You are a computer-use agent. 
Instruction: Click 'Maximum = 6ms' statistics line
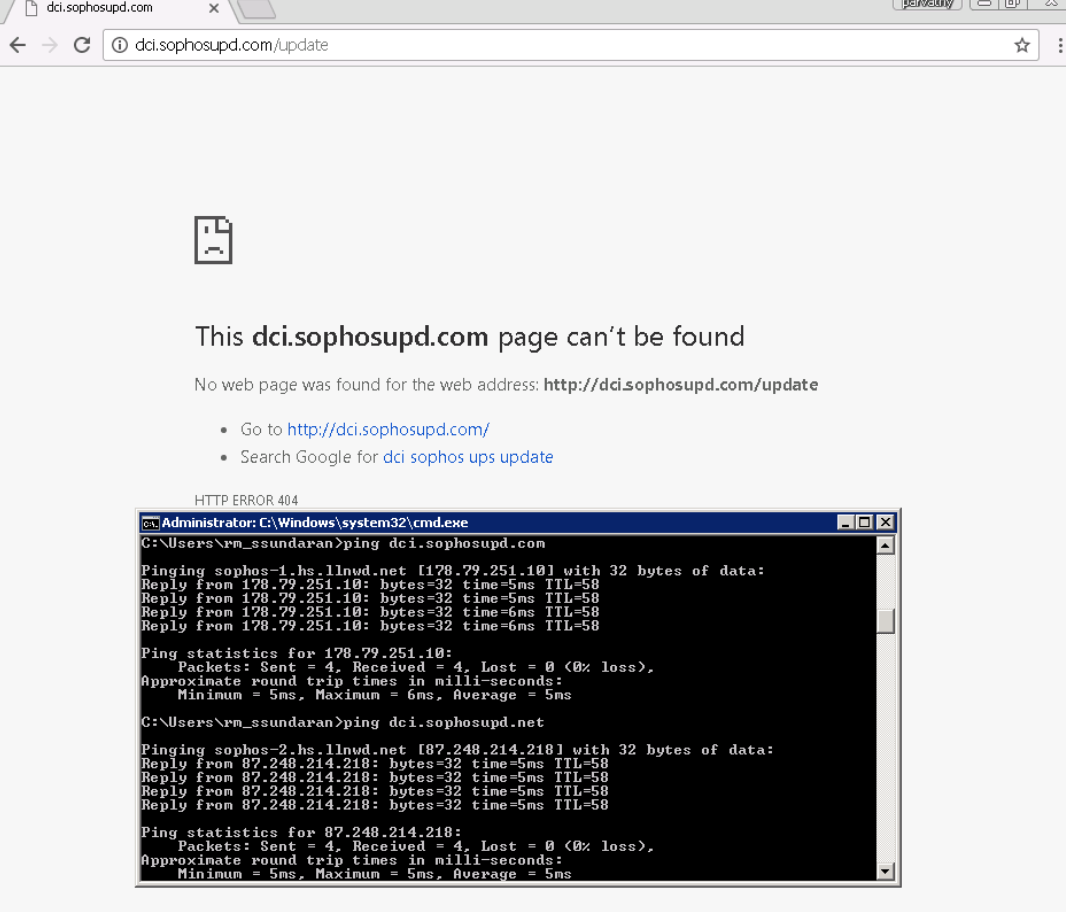coord(375,694)
